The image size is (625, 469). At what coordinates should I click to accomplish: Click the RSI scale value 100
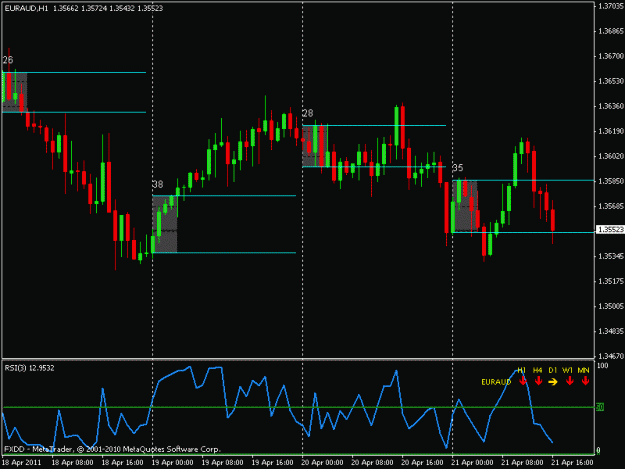tap(602, 366)
